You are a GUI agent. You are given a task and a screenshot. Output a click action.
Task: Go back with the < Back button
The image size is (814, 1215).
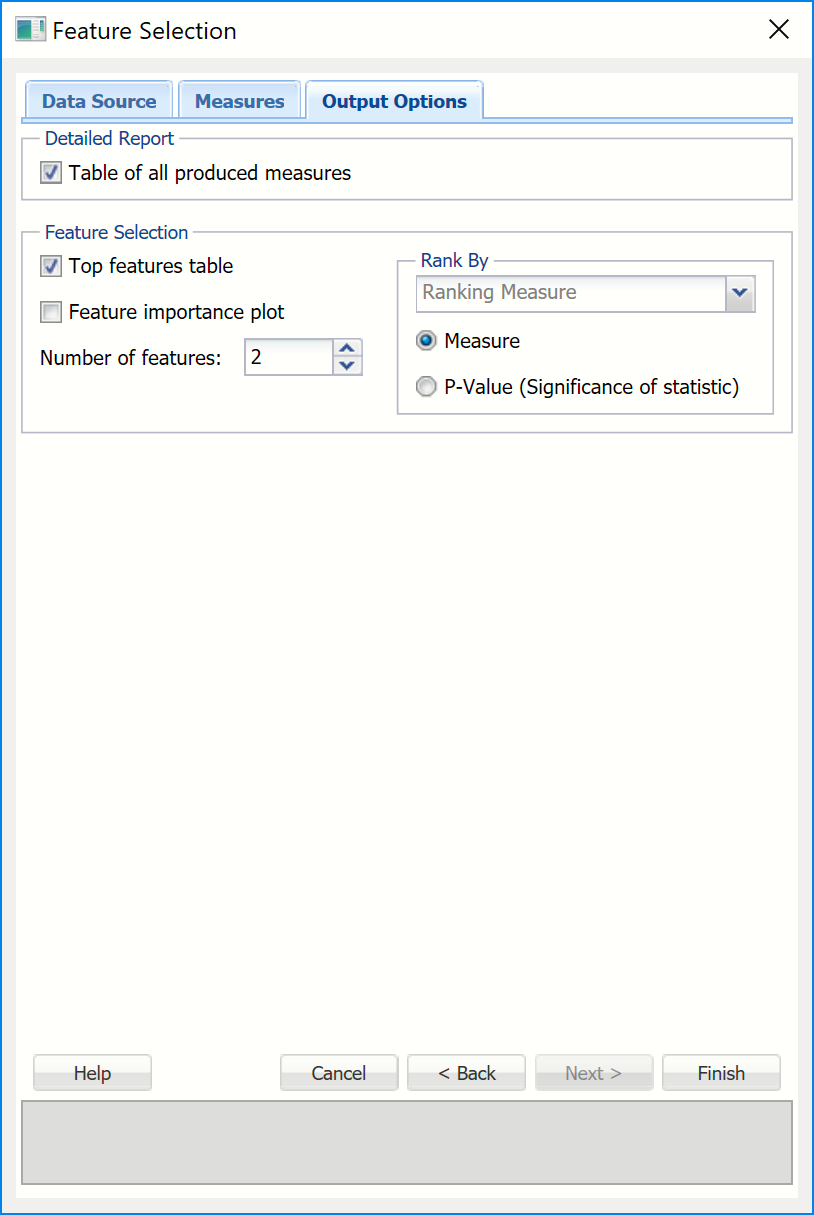pos(466,1072)
